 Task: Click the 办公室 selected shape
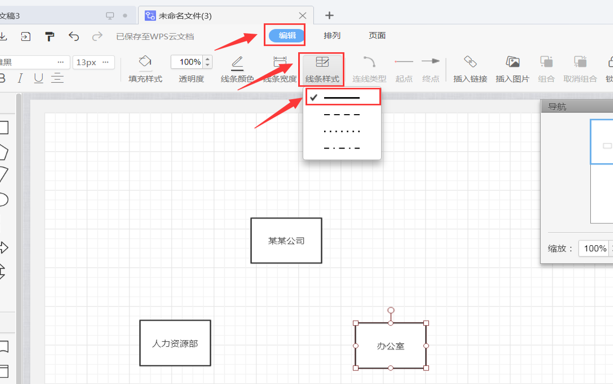click(391, 346)
